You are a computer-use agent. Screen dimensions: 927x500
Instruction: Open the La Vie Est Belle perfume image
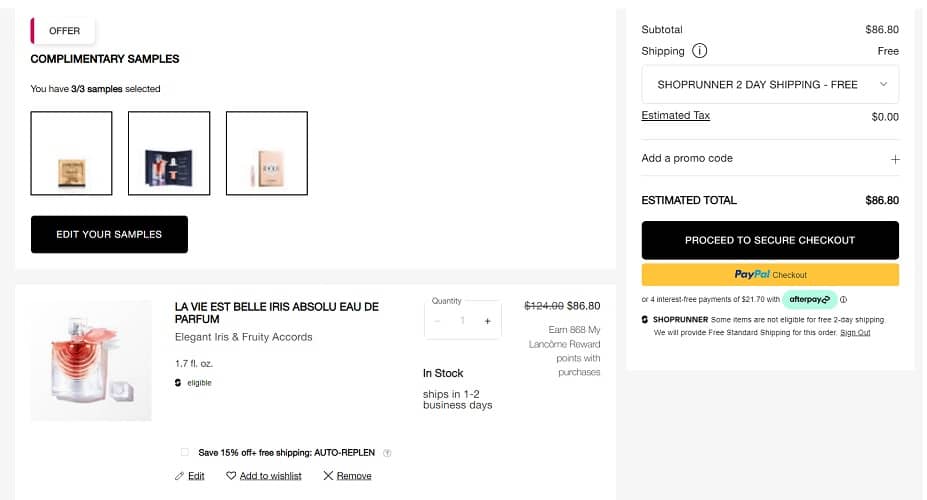[x=91, y=360]
